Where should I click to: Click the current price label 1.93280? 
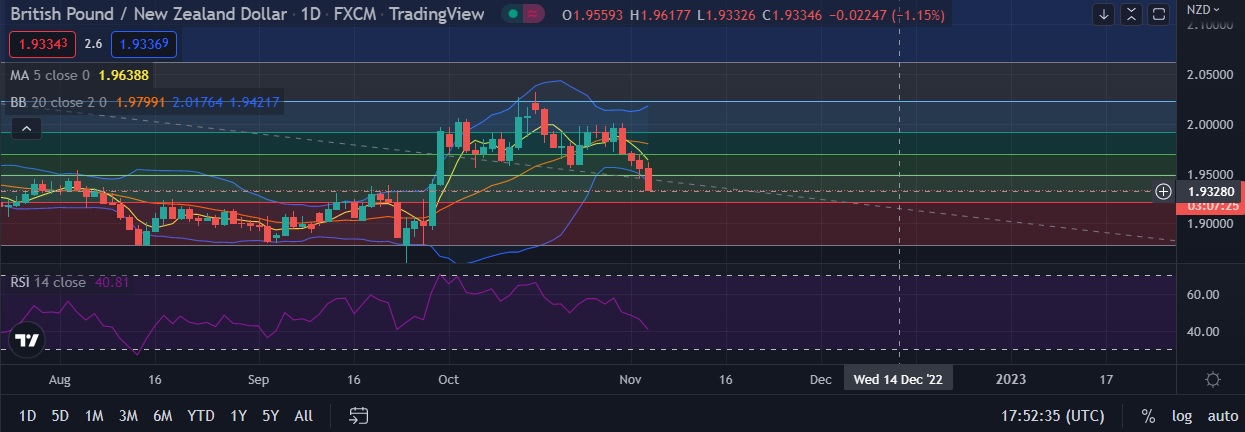pos(1211,191)
